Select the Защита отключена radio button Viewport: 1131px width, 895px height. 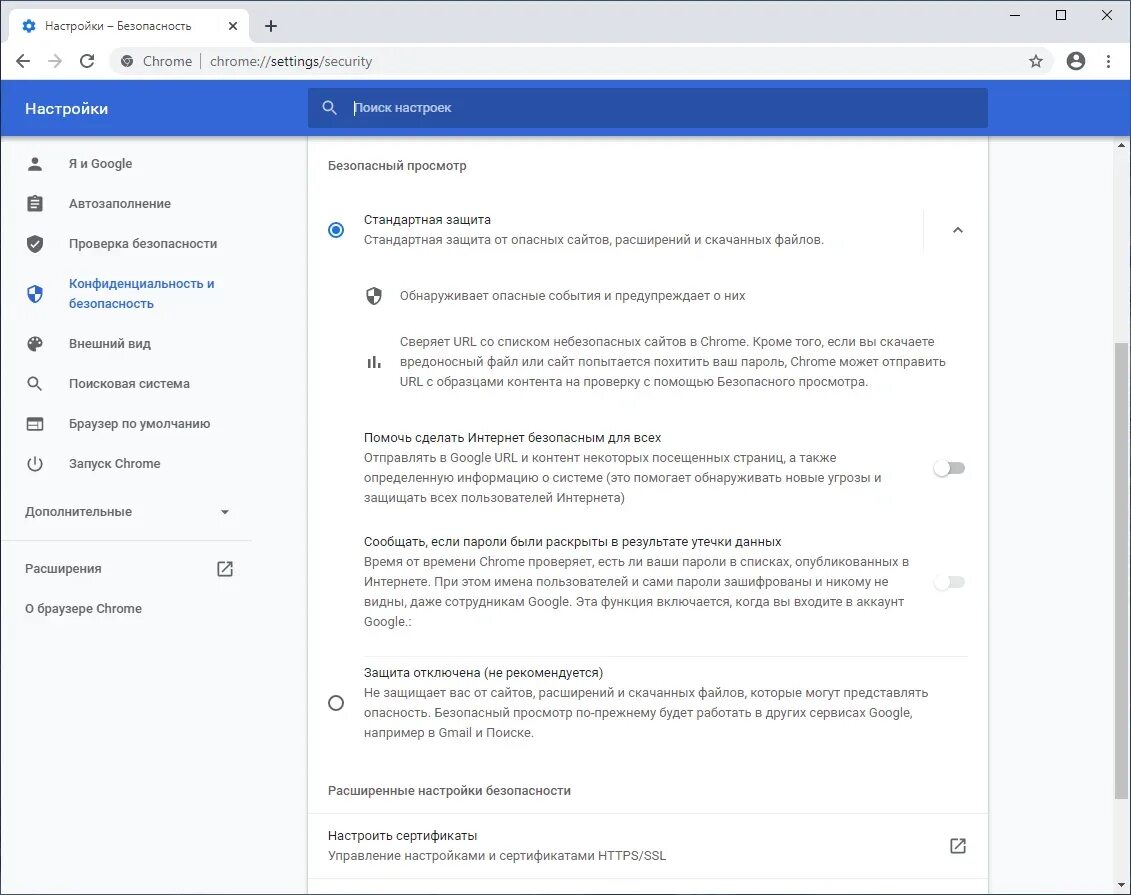[x=336, y=703]
